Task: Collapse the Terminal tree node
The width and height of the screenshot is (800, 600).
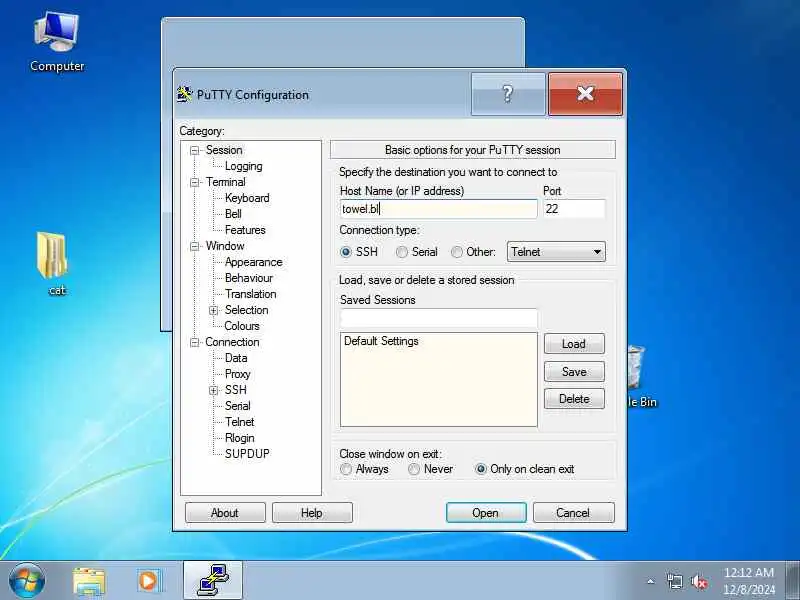Action: click(194, 183)
